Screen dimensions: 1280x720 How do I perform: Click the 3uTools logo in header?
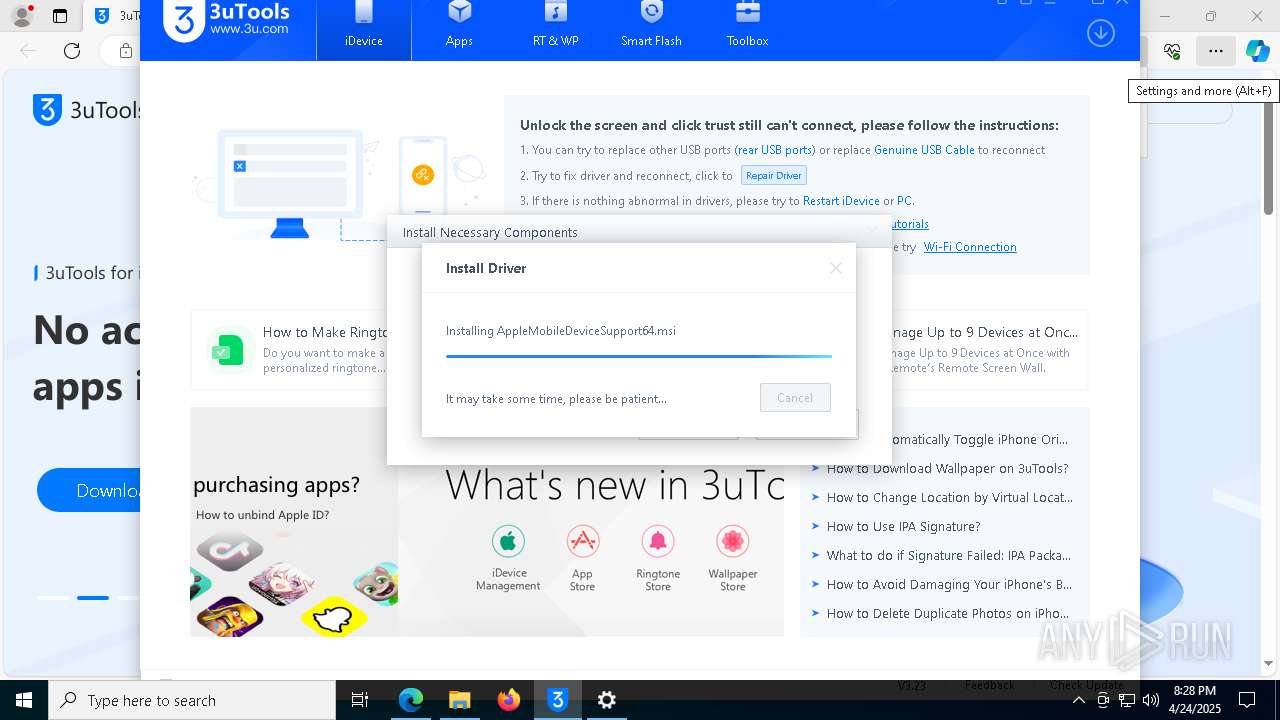pyautogui.click(x=227, y=20)
